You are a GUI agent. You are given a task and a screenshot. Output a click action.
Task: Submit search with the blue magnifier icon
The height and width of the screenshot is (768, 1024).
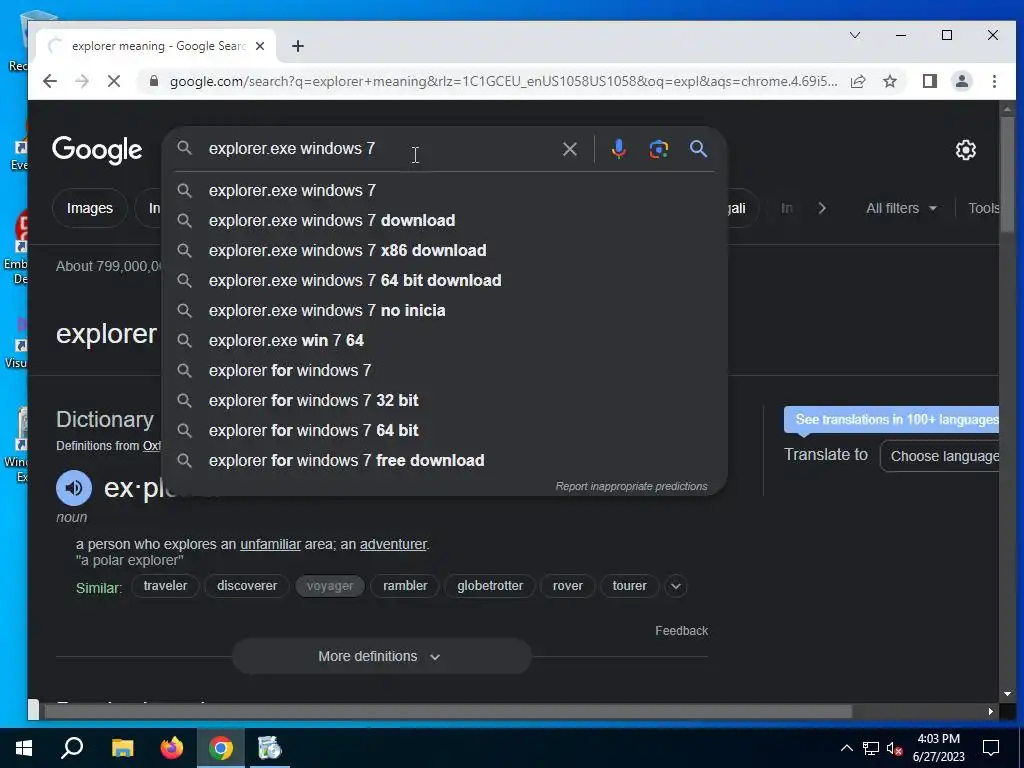pos(698,149)
